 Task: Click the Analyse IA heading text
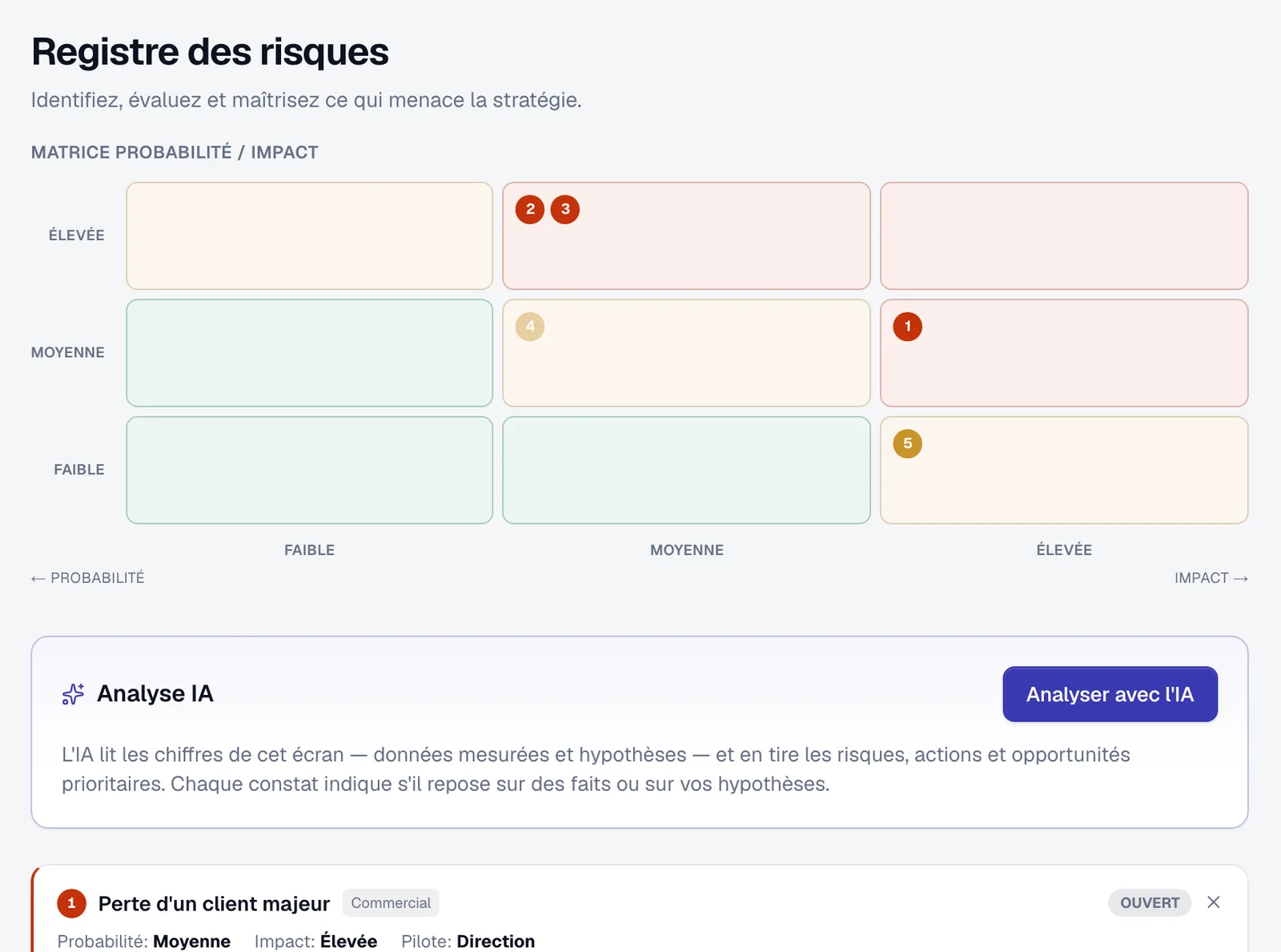155,693
